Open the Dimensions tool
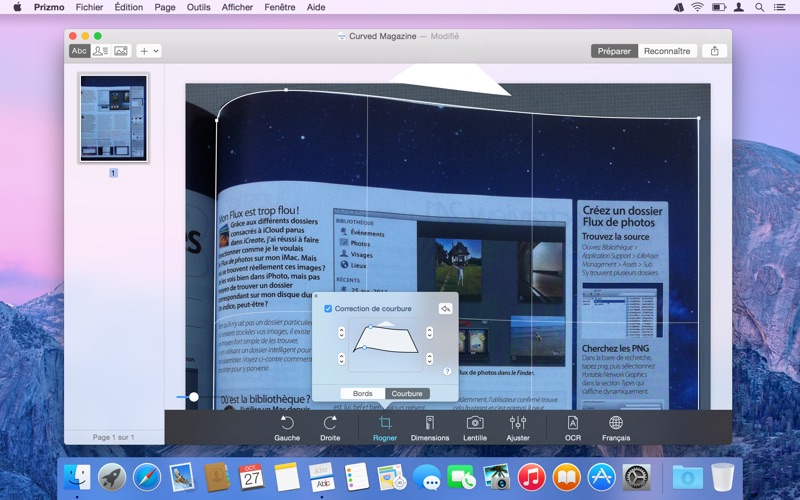Viewport: 800px width, 500px height. point(430,428)
